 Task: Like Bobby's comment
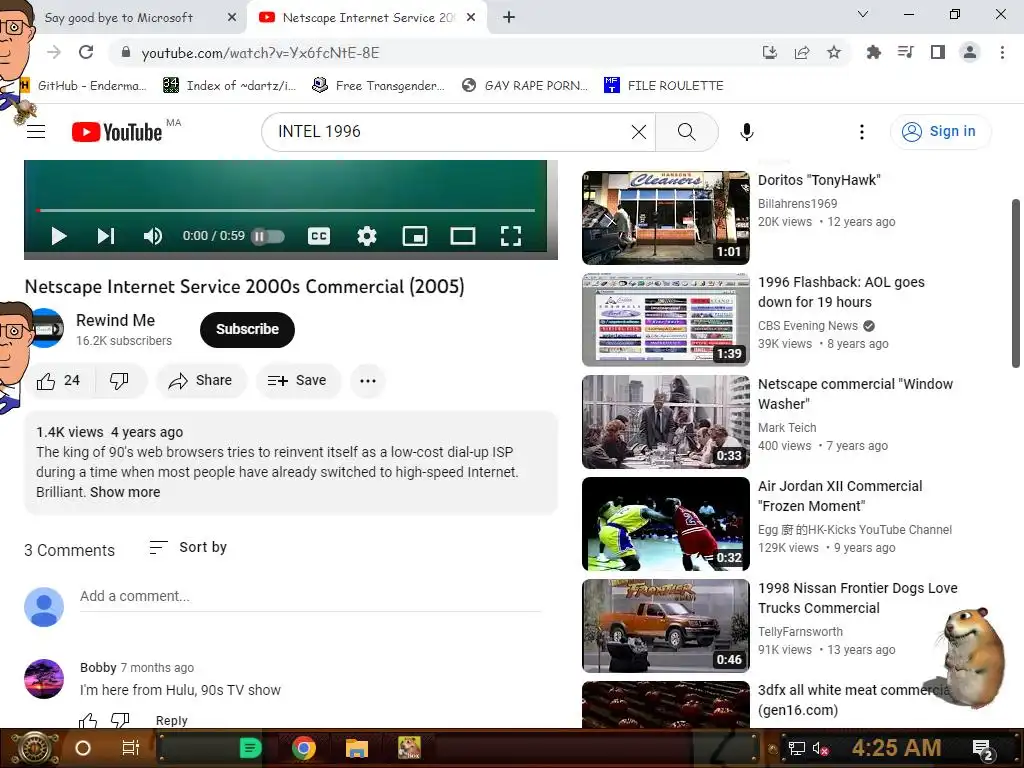pos(88,720)
